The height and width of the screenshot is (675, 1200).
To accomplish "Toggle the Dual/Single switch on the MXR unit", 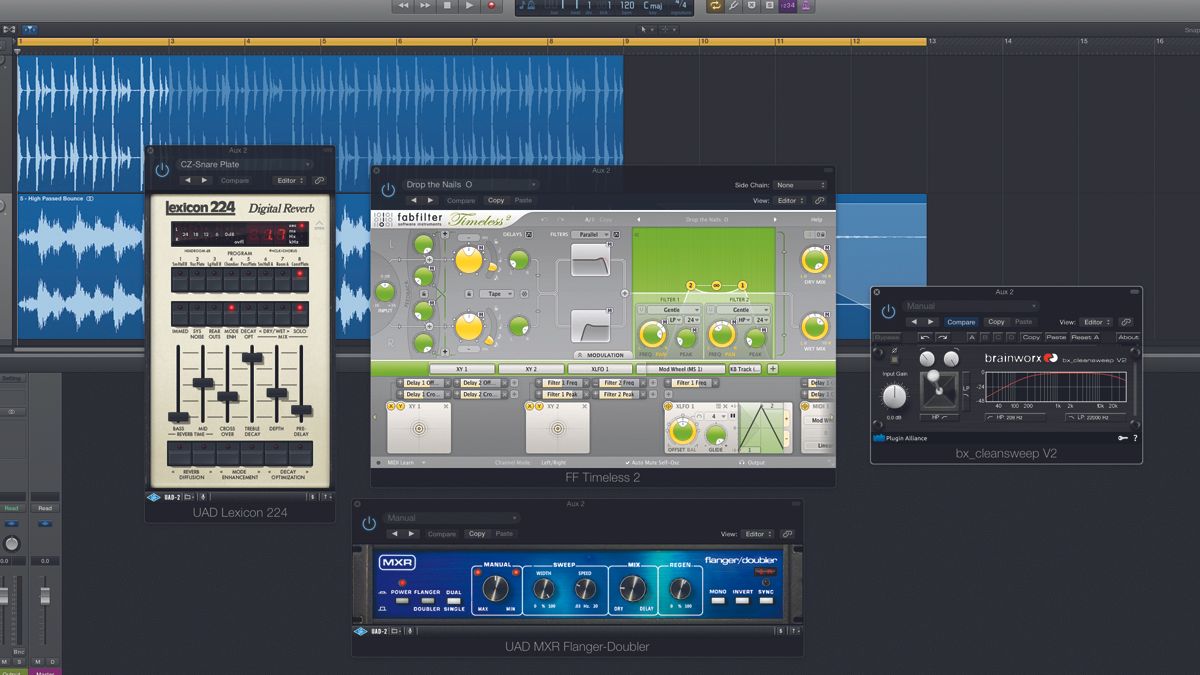I will click(x=454, y=601).
